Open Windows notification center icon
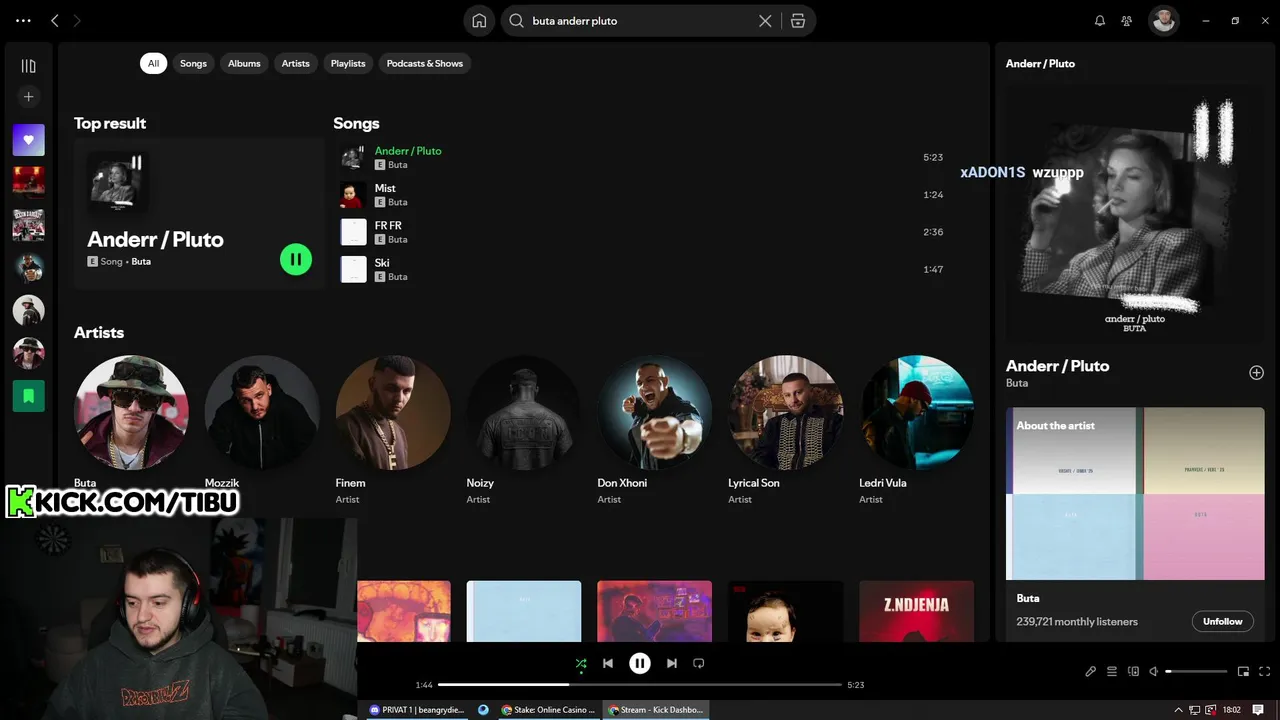1280x720 pixels. pos(1258,710)
